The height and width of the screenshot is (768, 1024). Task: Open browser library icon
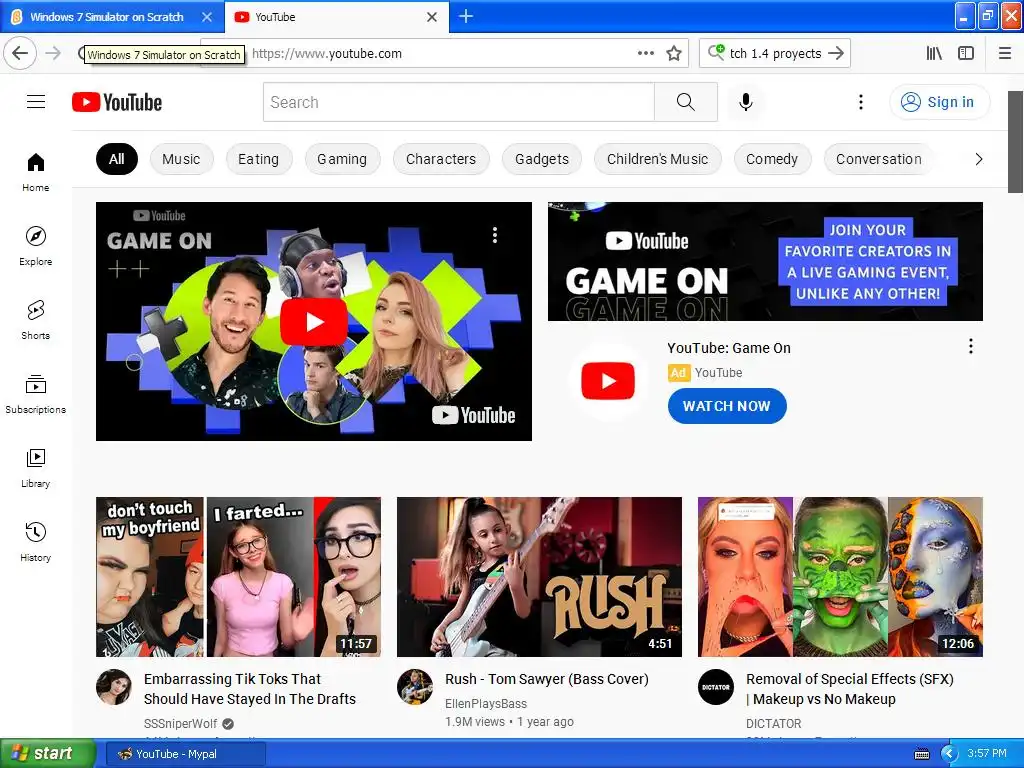935,54
